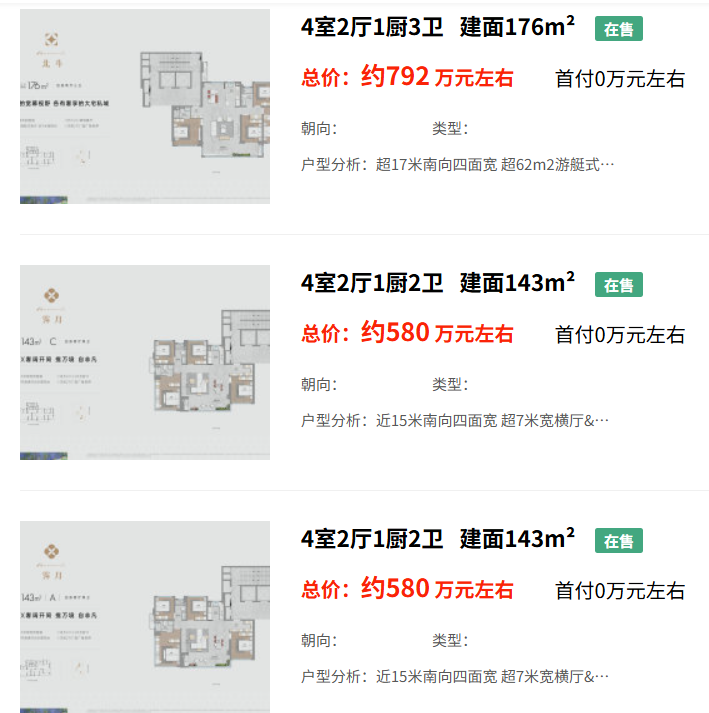
Task: Click the 4室2厅1厨3卫 建面176m² title
Action: (437, 27)
